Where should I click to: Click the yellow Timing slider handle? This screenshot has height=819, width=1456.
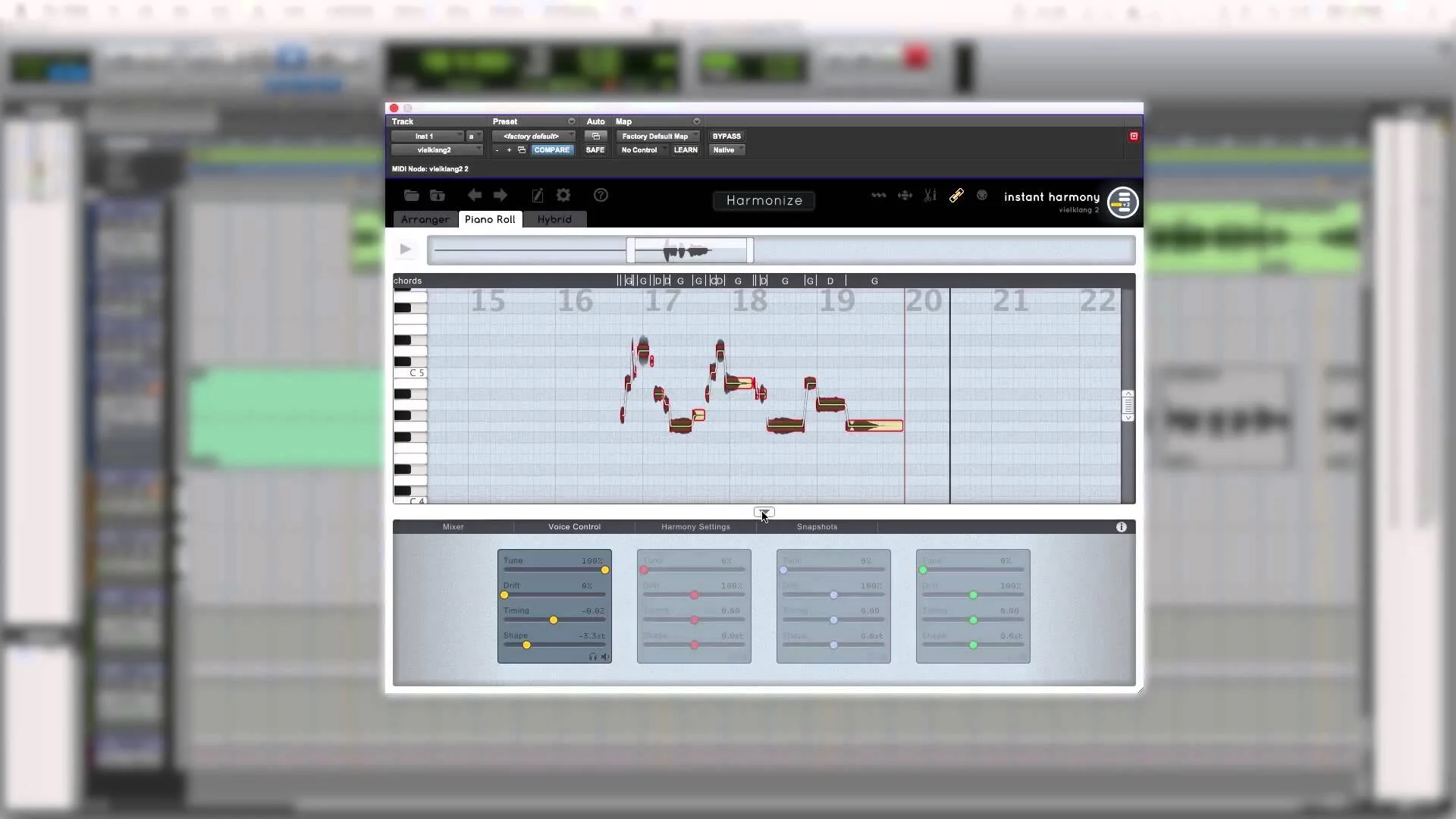pyautogui.click(x=554, y=620)
